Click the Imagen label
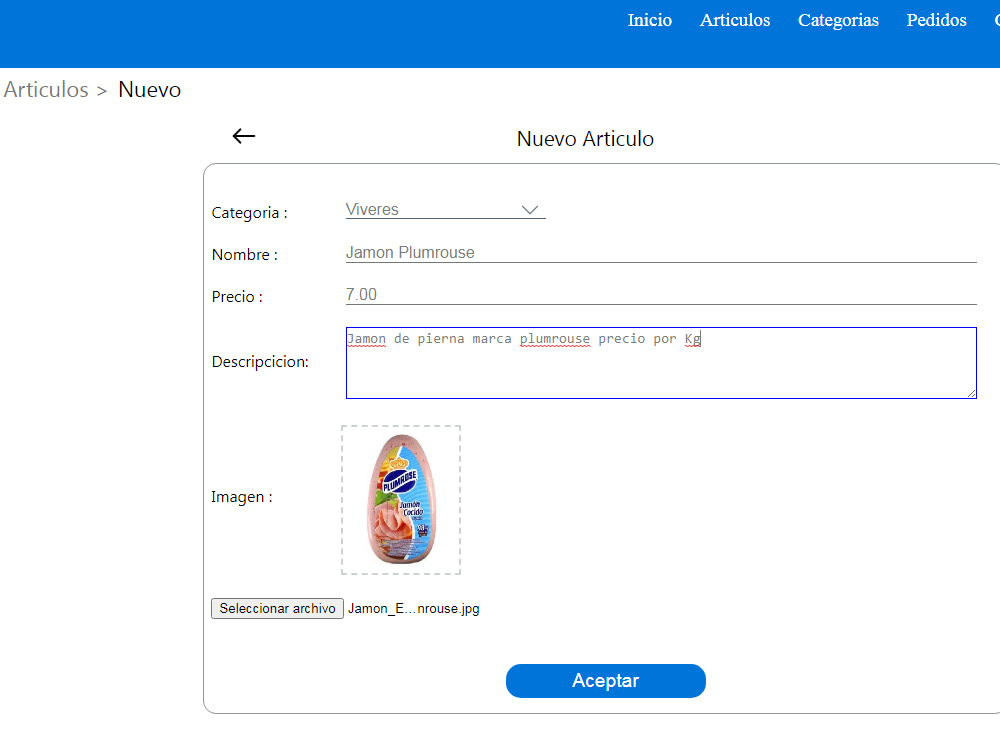This screenshot has width=1000, height=750. tap(242, 497)
